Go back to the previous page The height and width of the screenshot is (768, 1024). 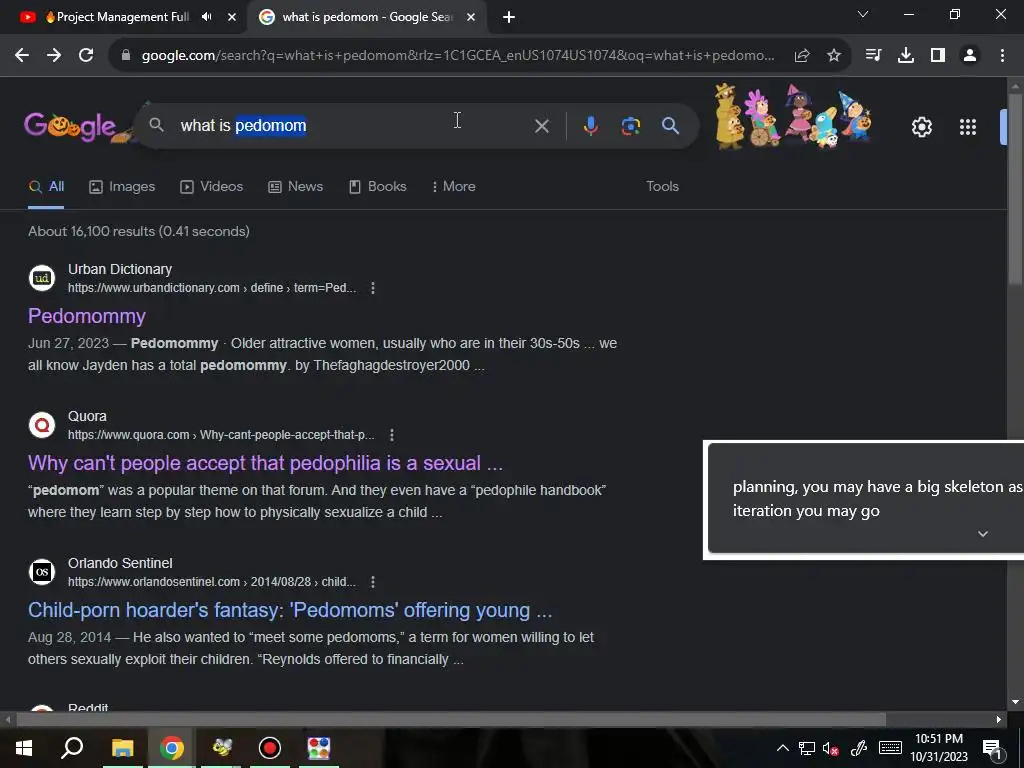[x=22, y=56]
